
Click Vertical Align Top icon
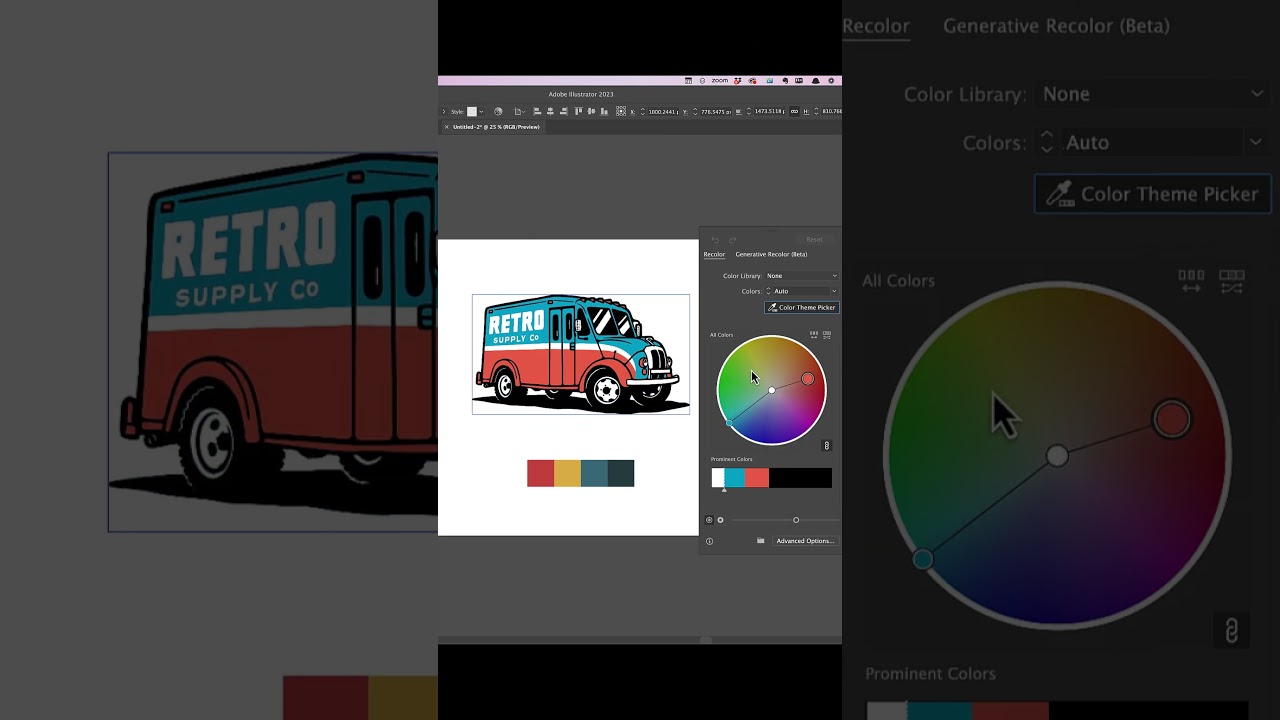coord(578,112)
